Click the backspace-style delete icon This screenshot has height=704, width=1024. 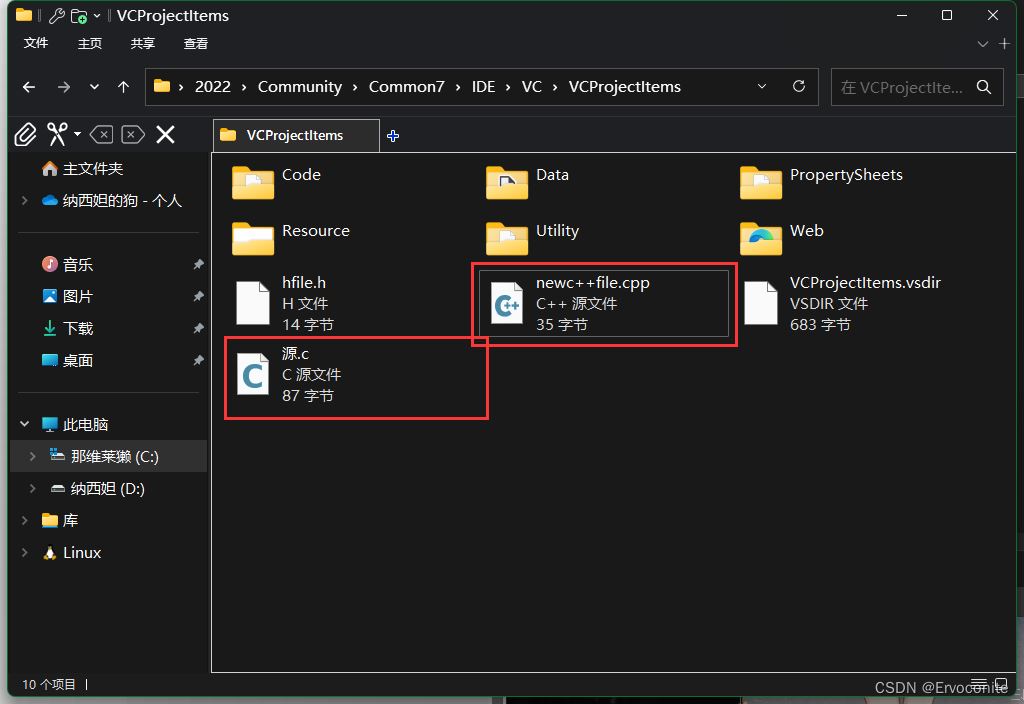click(101, 135)
